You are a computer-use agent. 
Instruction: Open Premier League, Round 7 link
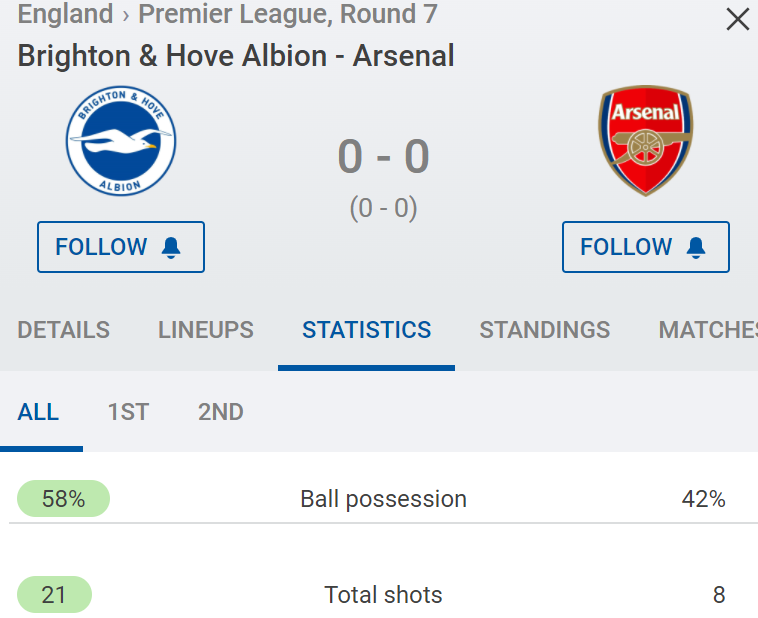288,14
